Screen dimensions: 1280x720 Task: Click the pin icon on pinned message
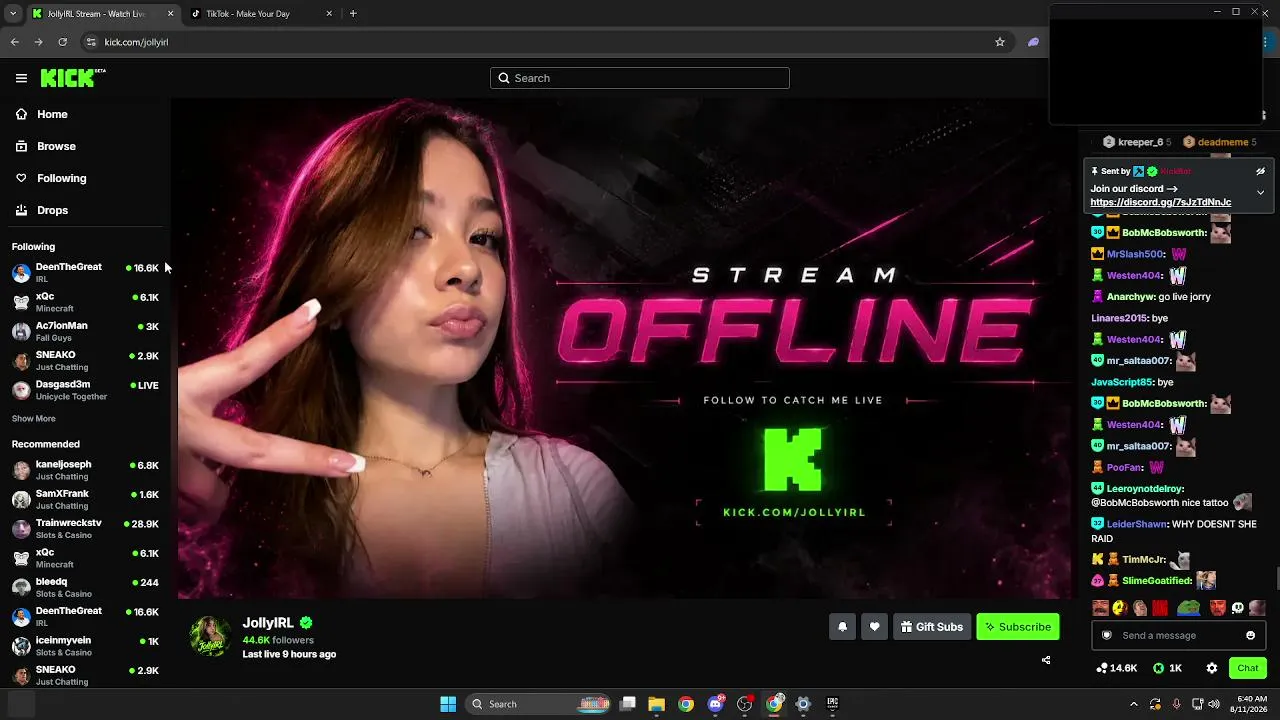pos(1095,171)
